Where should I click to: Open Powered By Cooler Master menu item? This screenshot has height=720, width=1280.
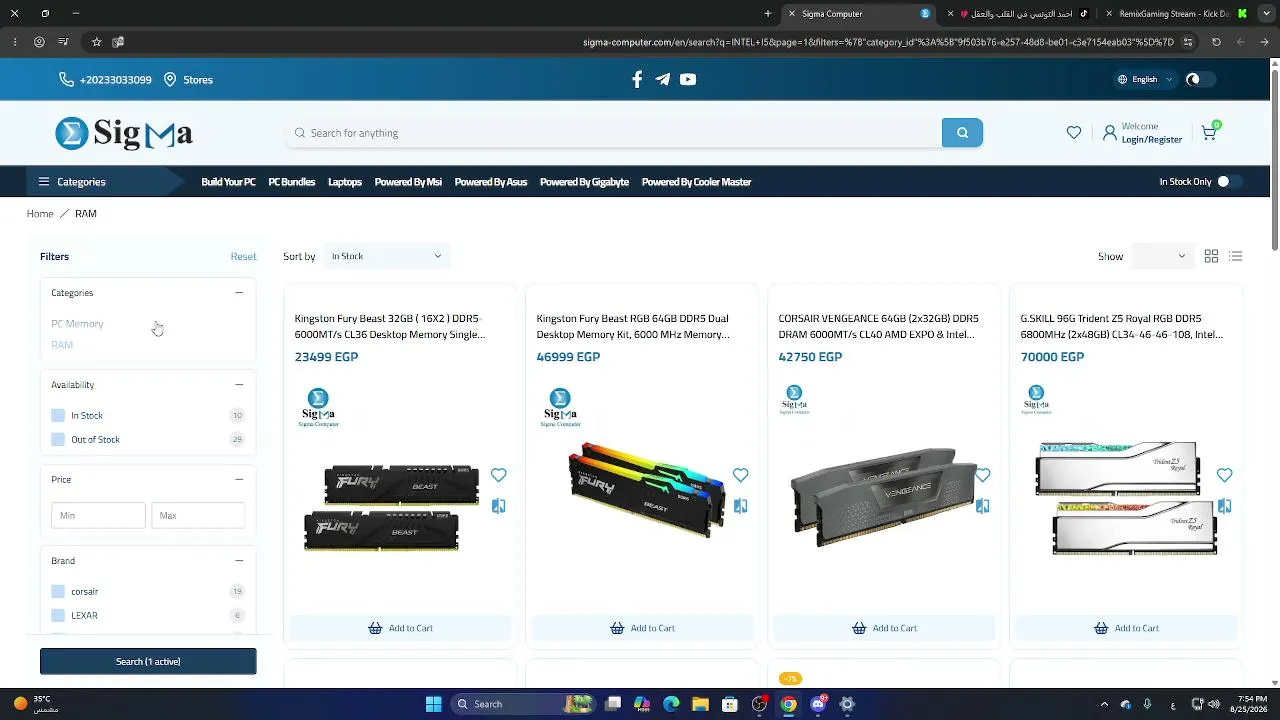pos(696,182)
